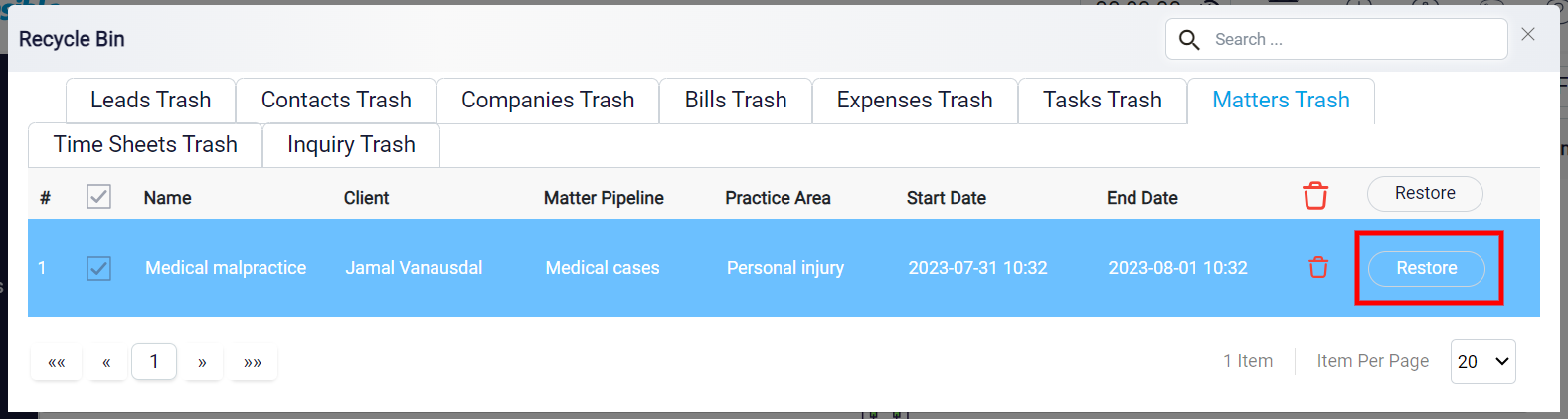Open the Item Per Page dropdown

pyautogui.click(x=1483, y=361)
